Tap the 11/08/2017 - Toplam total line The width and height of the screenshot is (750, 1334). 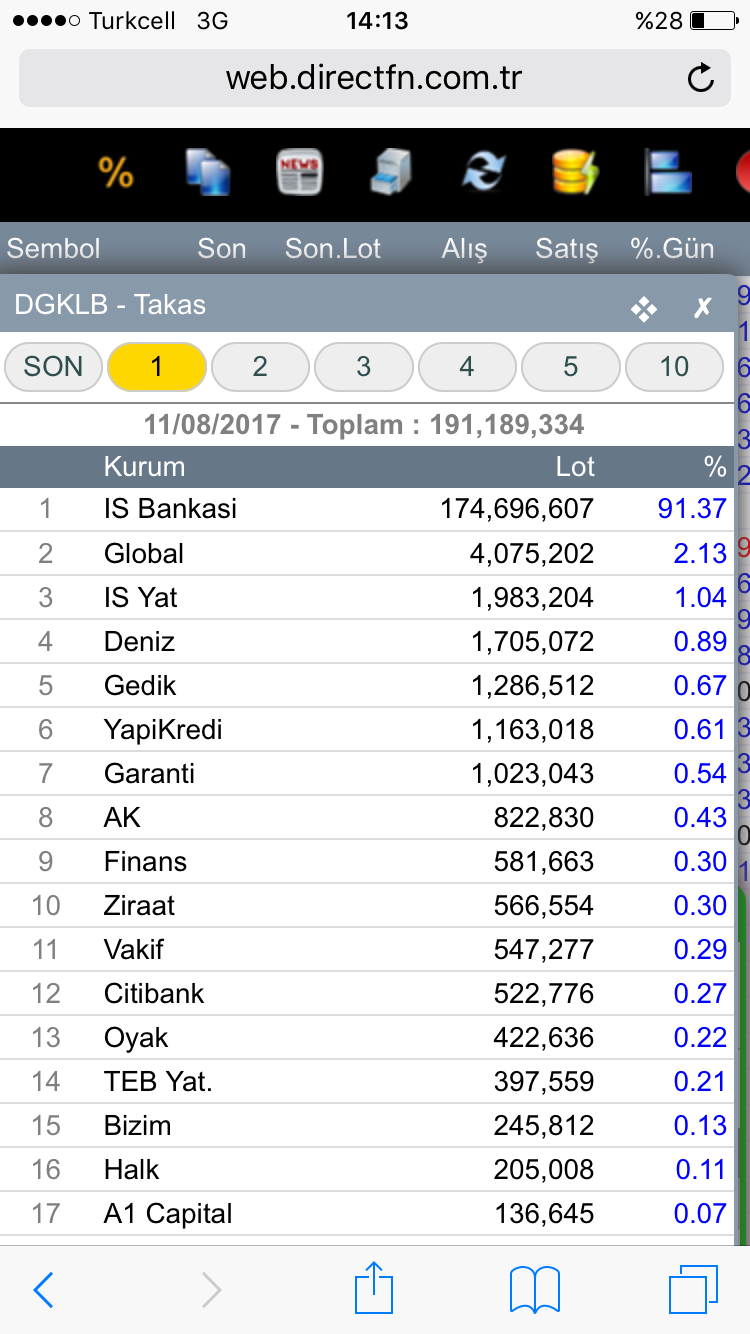point(364,424)
